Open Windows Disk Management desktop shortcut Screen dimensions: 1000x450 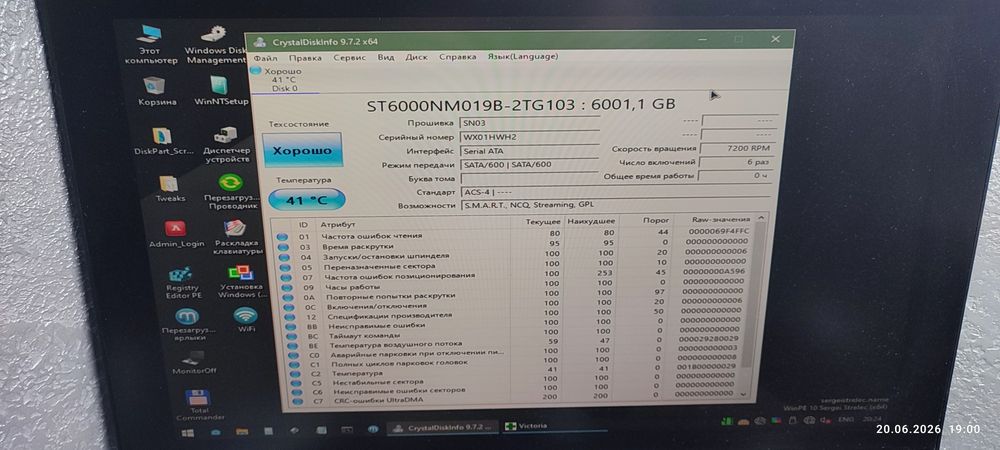tap(215, 44)
